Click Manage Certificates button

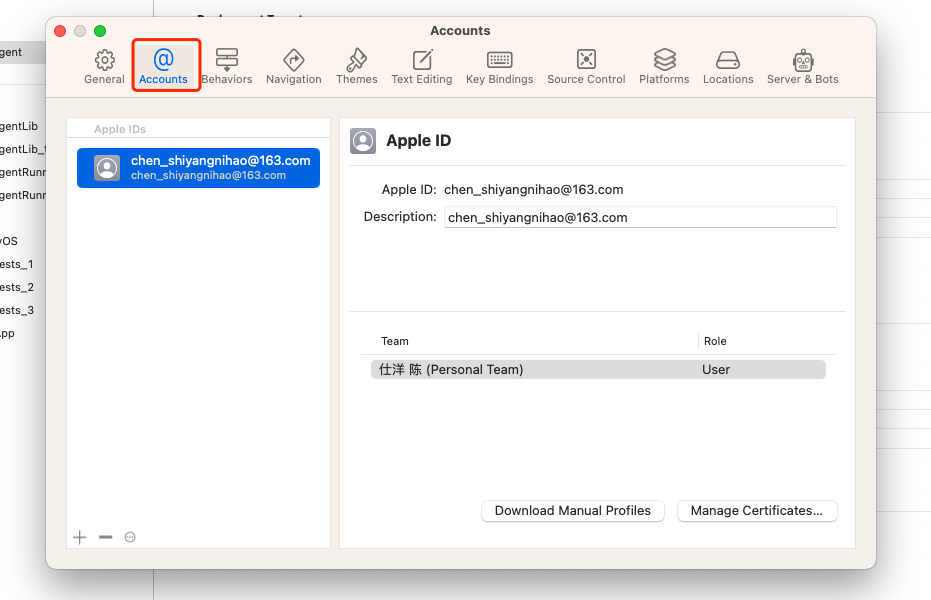click(x=757, y=511)
